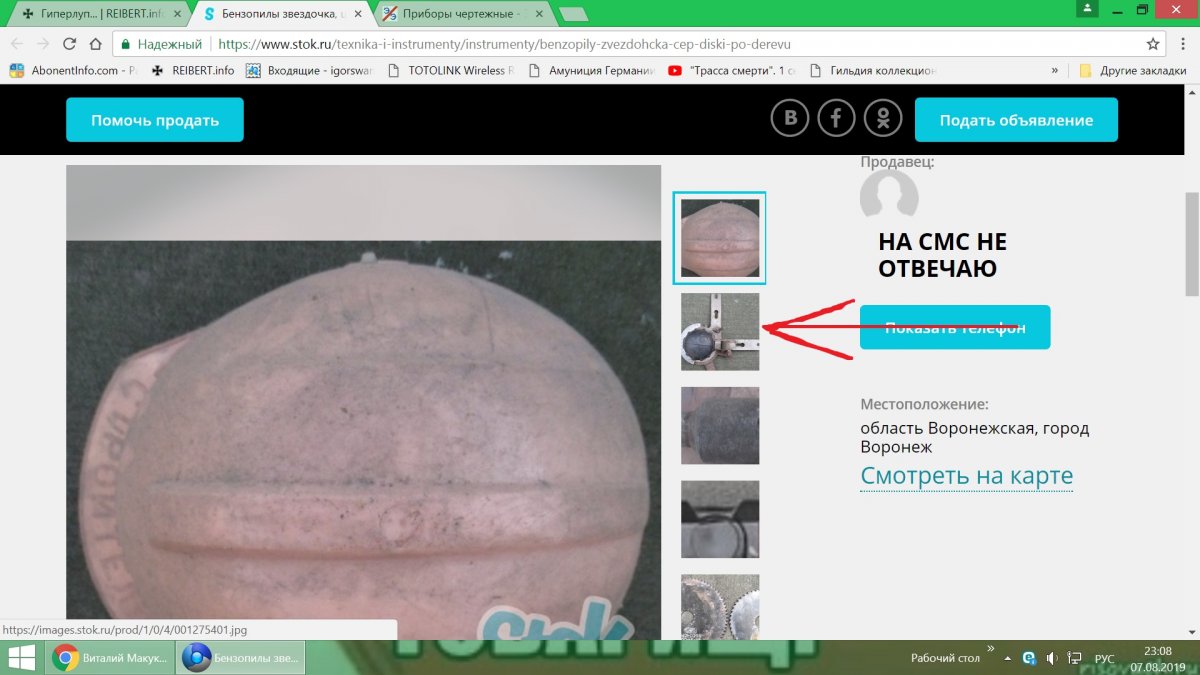Select the first pink cap thumbnail
The width and height of the screenshot is (1200, 675).
(x=720, y=237)
